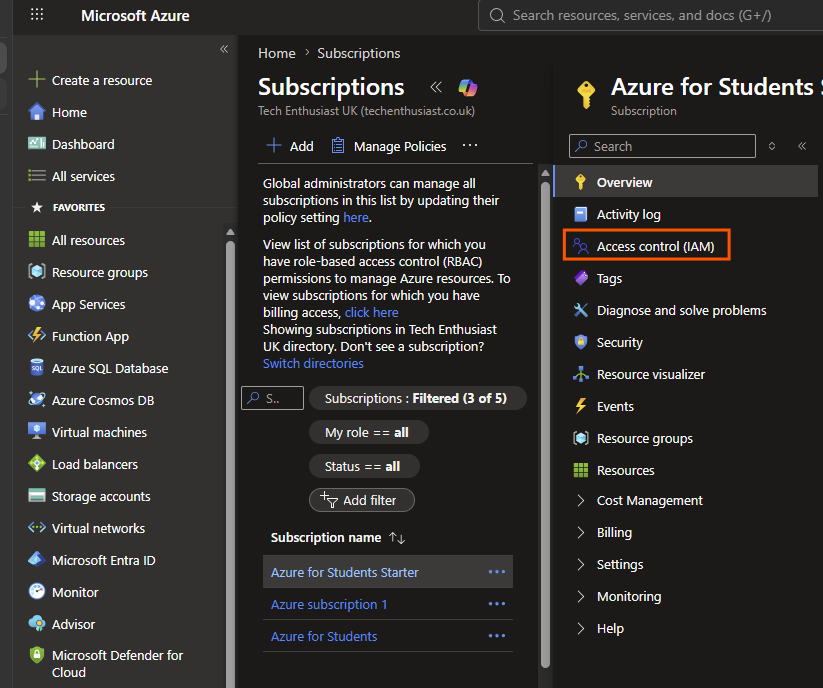This screenshot has height=688, width=823.
Task: Click the Diagnose and solve problems wrench icon
Action: (x=581, y=310)
